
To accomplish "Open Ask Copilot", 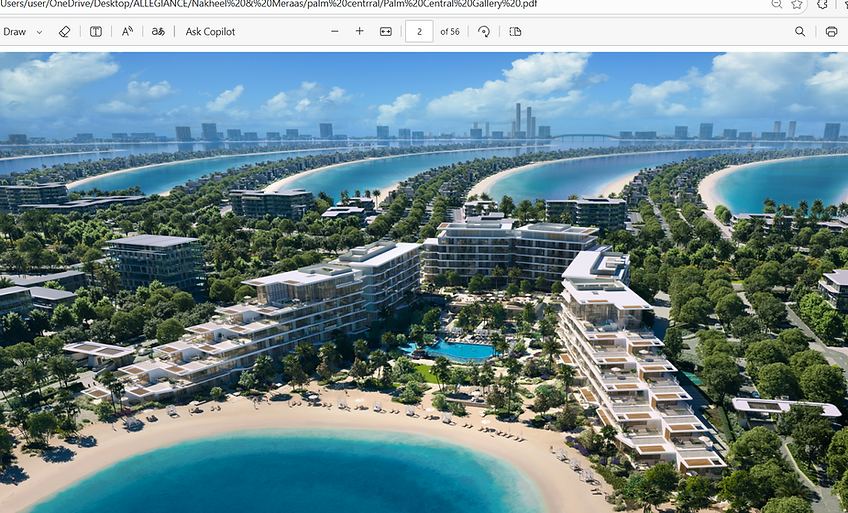I will (210, 31).
